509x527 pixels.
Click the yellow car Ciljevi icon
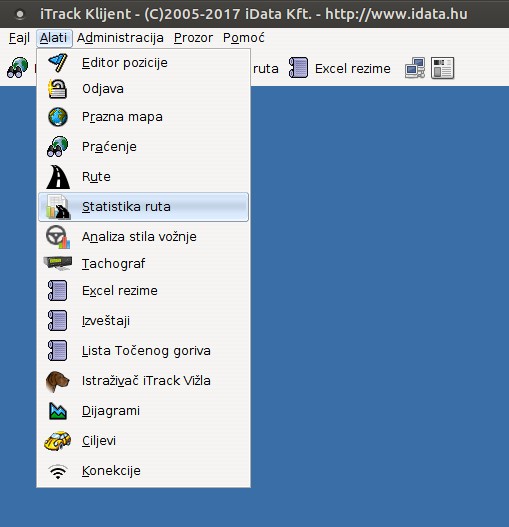pyautogui.click(x=57, y=441)
